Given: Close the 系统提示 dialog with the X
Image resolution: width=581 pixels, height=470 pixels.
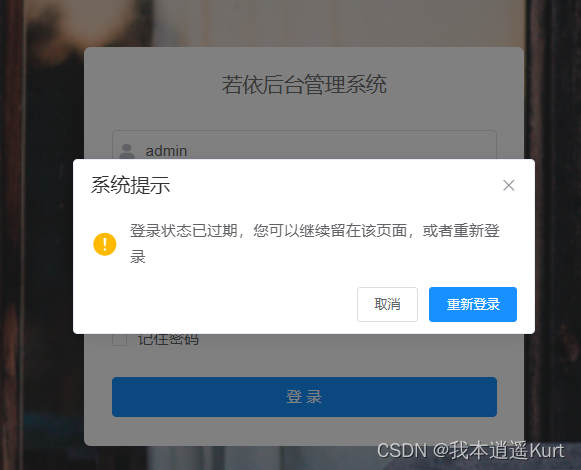Looking at the screenshot, I should coord(508,185).
